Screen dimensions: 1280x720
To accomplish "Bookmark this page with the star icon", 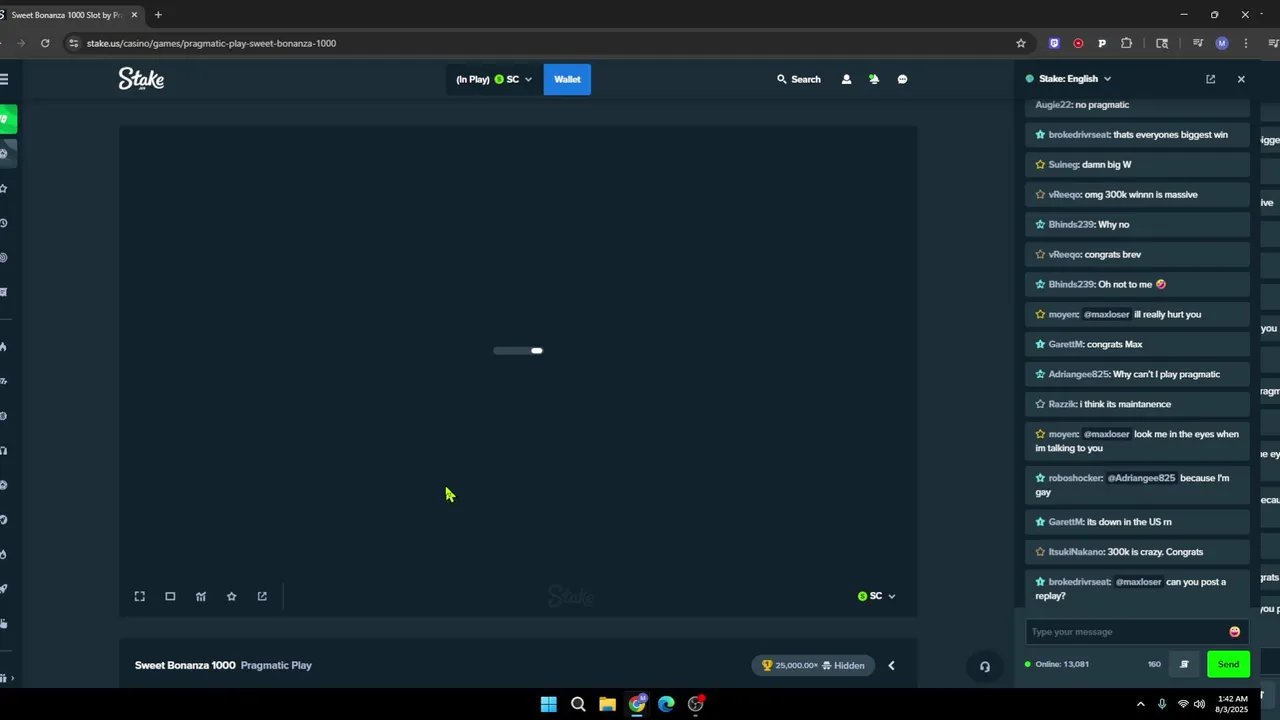I will (x=1021, y=43).
